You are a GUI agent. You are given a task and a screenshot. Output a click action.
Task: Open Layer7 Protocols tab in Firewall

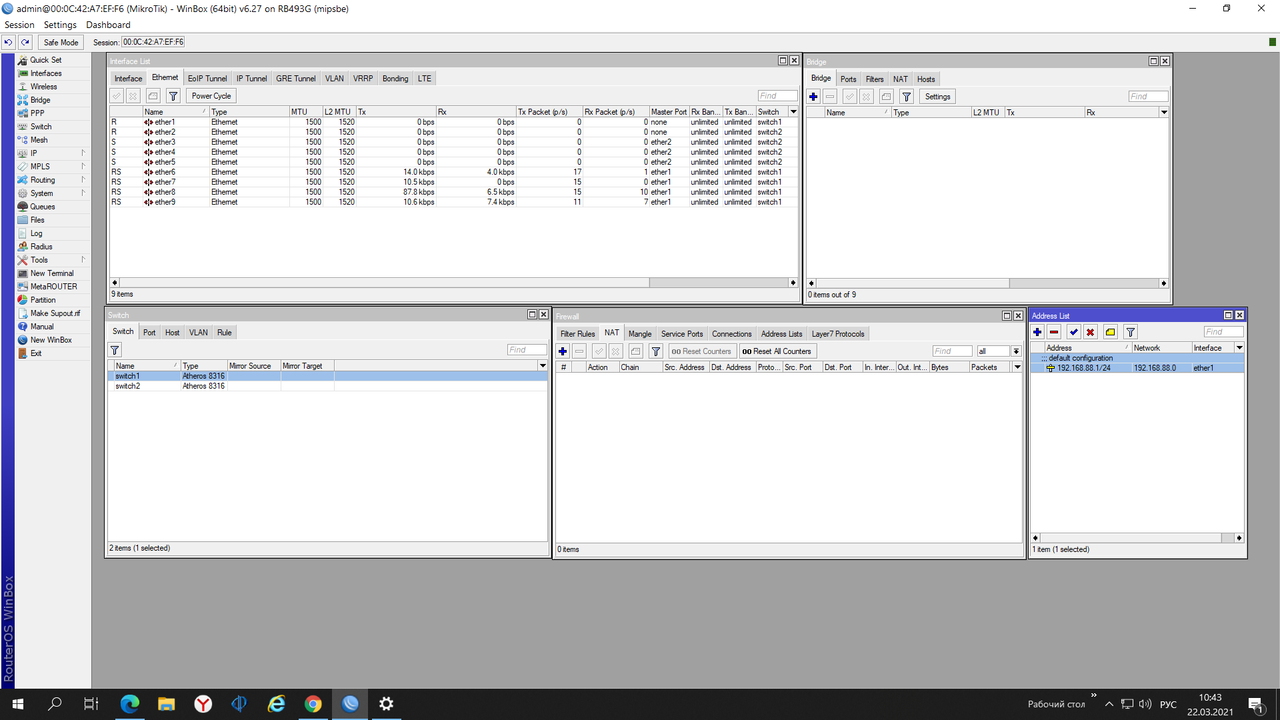click(838, 334)
